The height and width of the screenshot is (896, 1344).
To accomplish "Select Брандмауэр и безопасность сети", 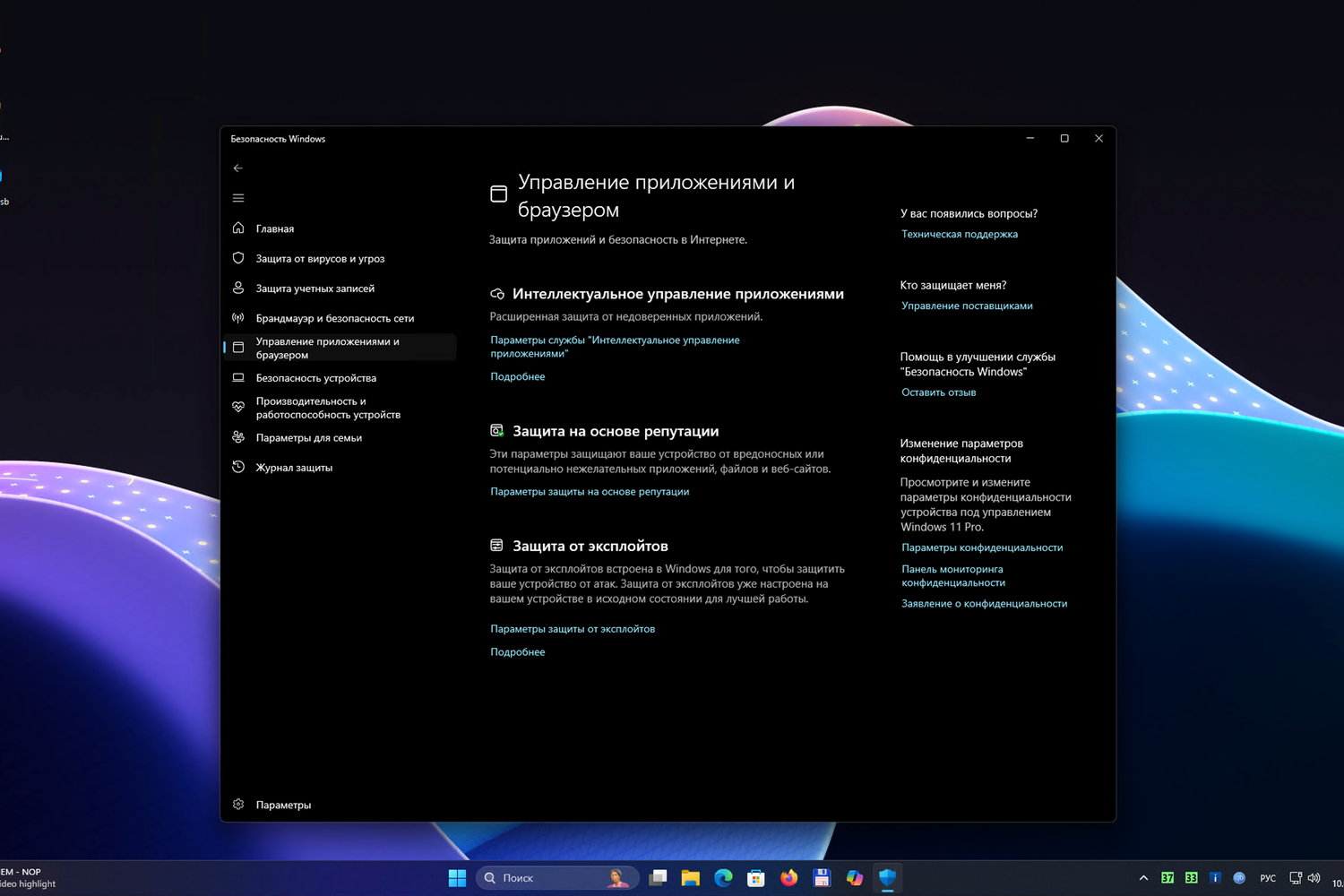I will tap(340, 318).
